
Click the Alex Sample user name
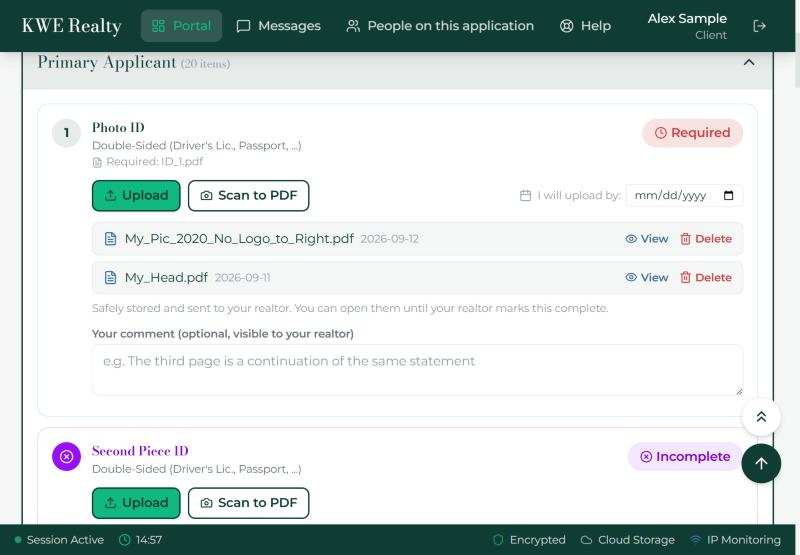pyautogui.click(x=687, y=19)
